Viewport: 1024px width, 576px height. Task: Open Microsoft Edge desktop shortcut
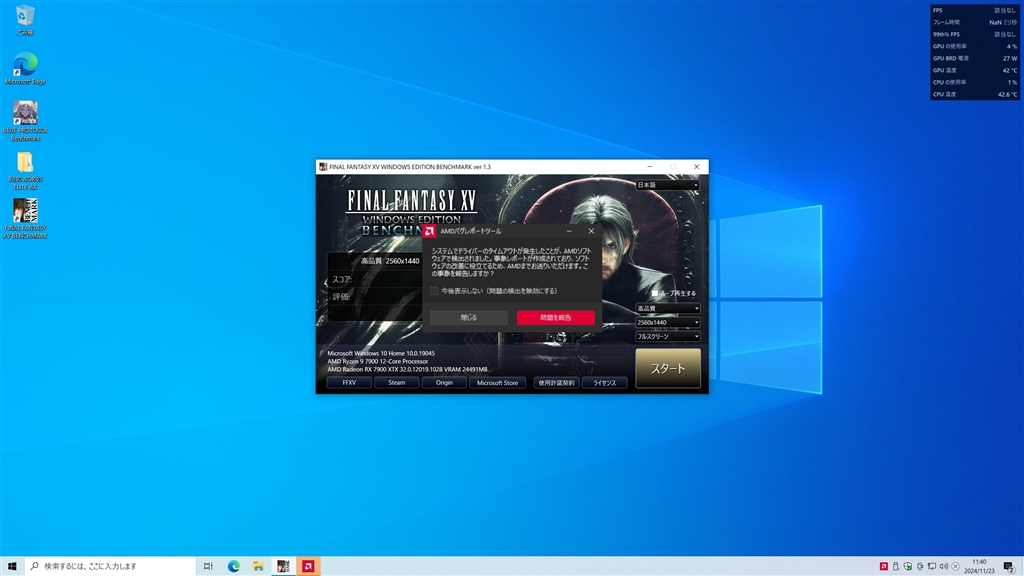[25, 69]
